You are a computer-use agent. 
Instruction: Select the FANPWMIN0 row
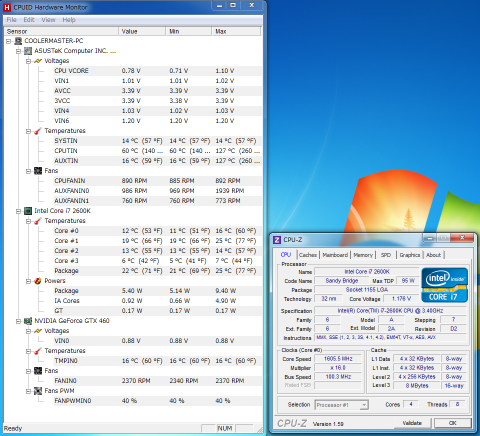tap(157, 401)
